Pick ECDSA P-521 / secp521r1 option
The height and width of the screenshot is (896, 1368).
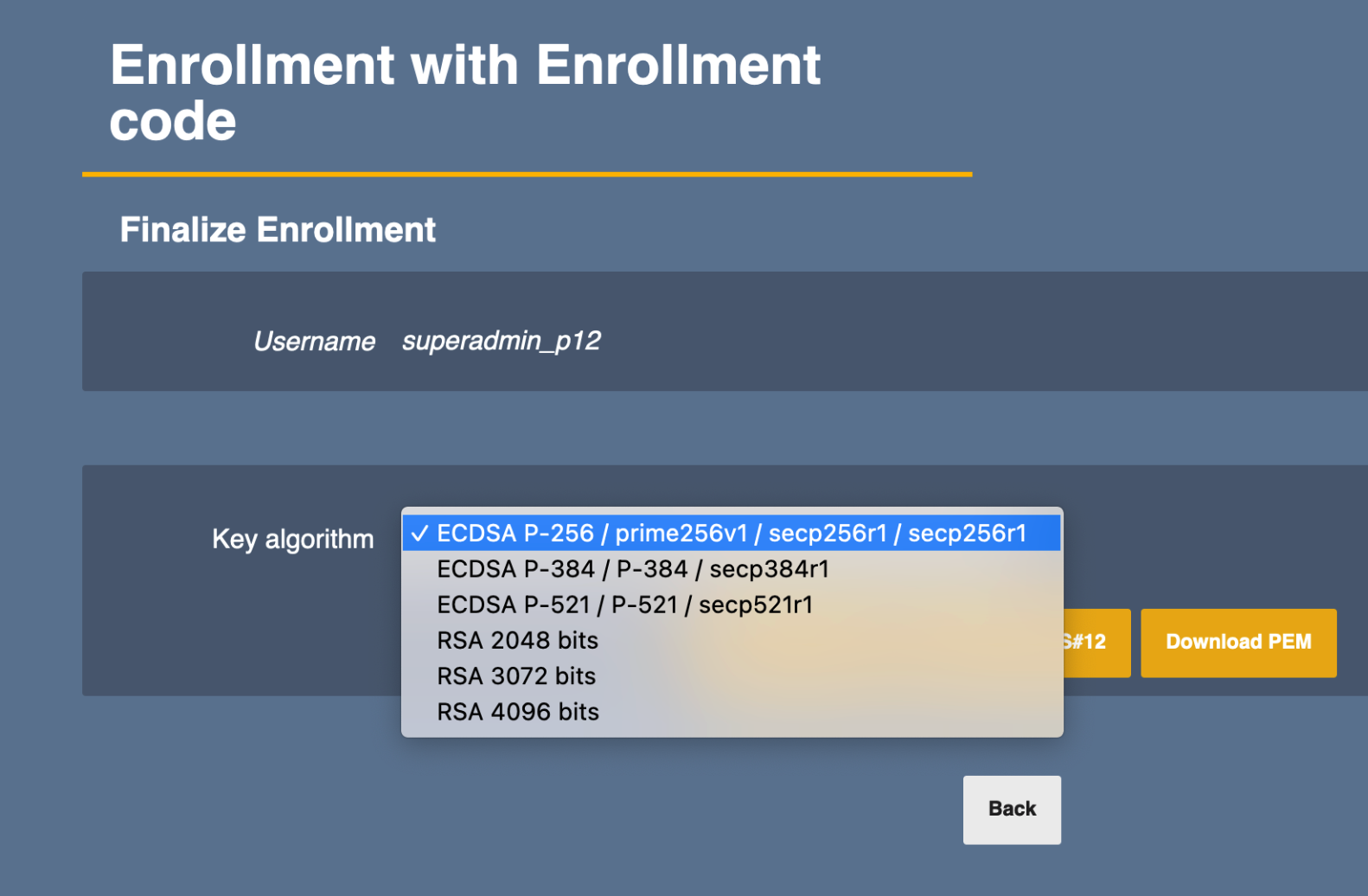(624, 605)
